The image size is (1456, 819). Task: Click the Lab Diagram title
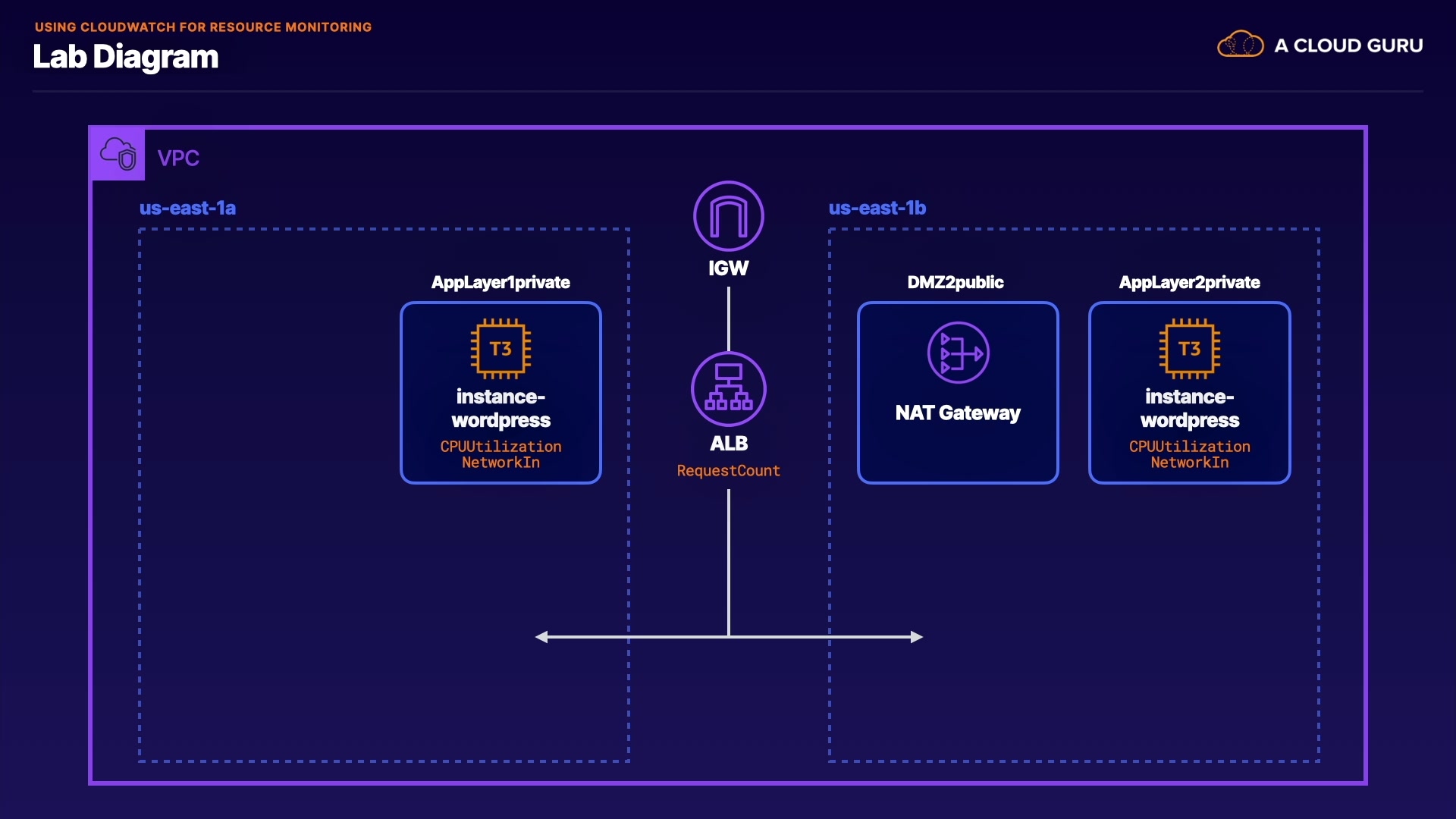(126, 57)
